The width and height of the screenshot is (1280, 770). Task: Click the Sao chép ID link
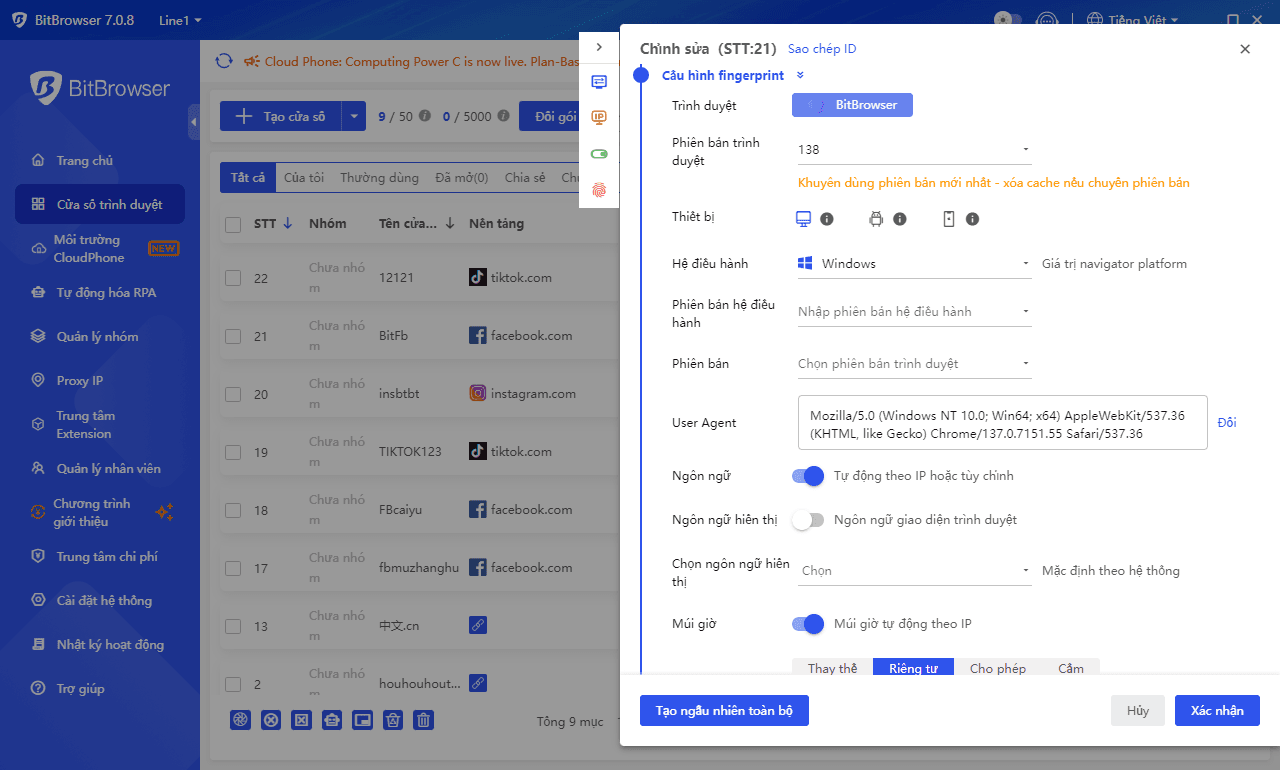click(822, 48)
